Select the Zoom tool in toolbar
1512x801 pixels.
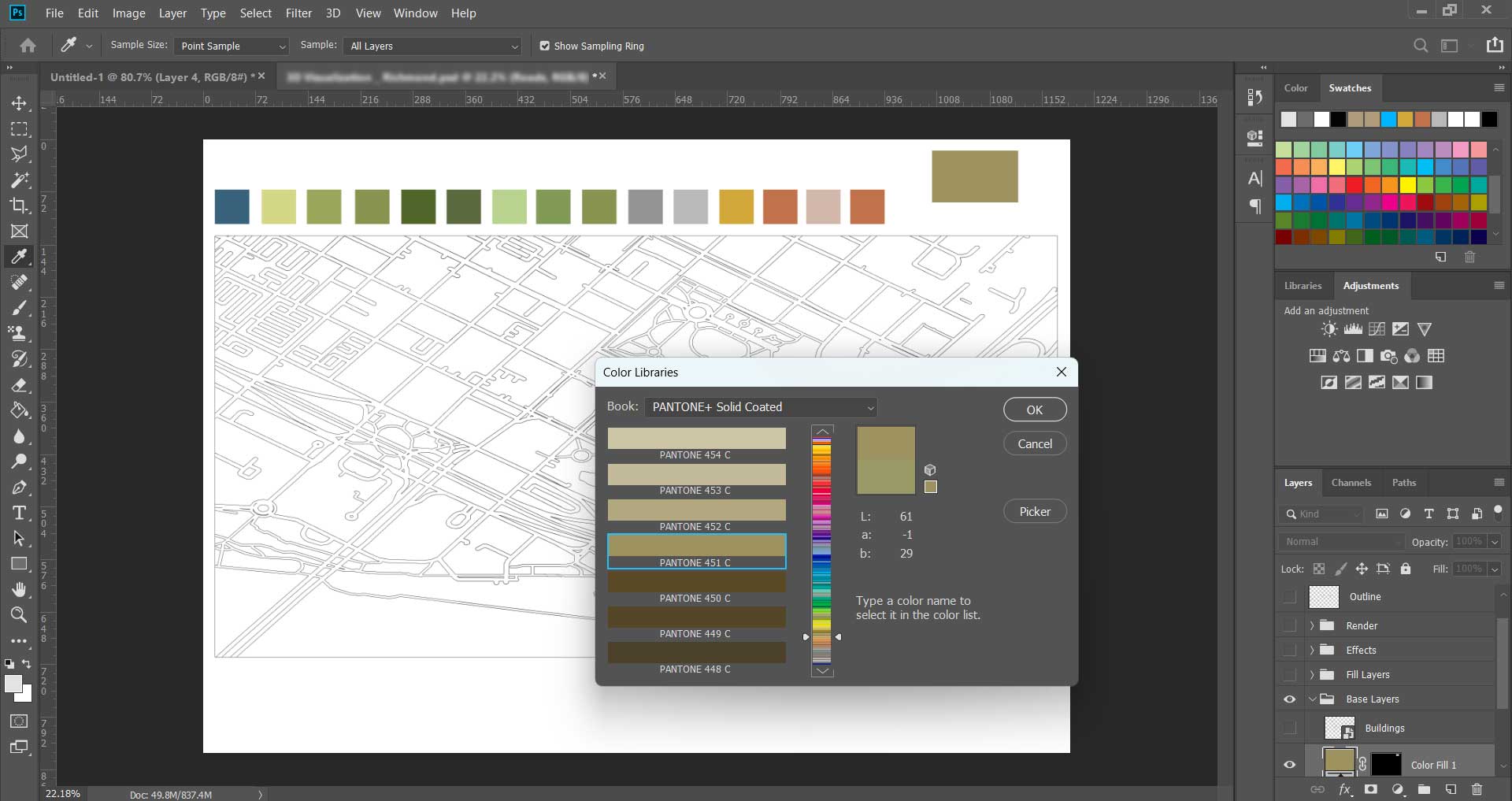coord(19,615)
